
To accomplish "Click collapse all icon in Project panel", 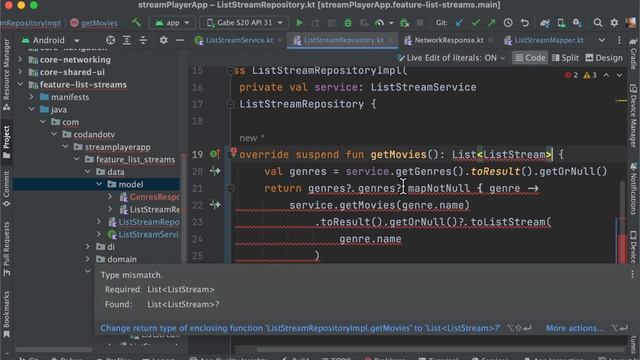I will coord(143,40).
